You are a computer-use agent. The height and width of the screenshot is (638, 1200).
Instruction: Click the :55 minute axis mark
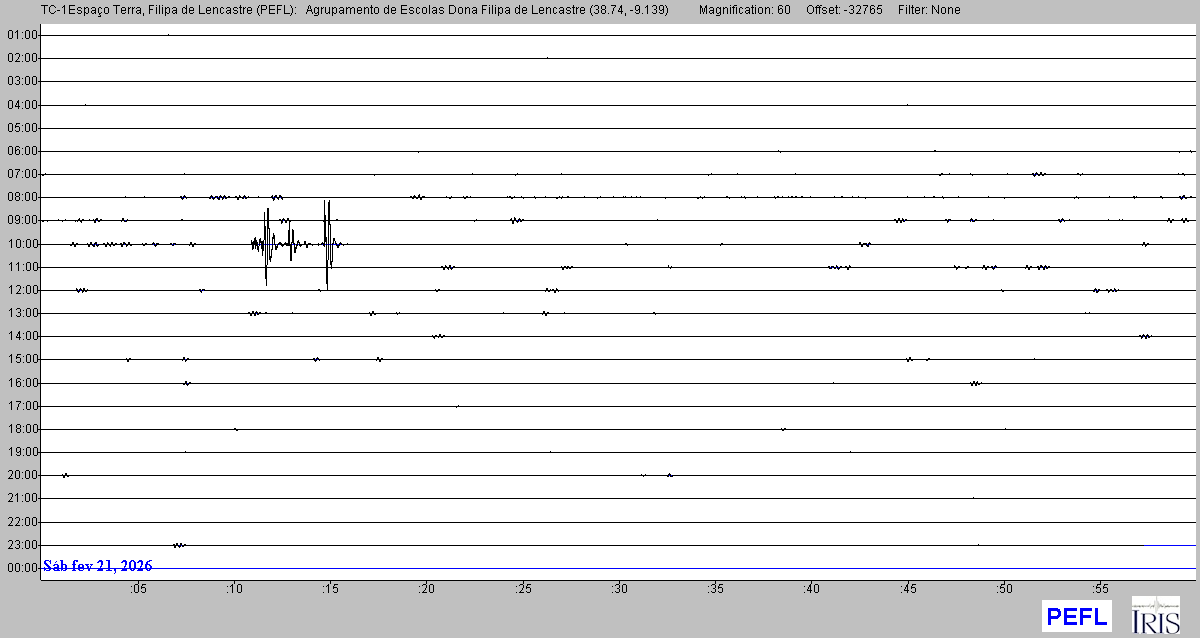[x=1100, y=589]
